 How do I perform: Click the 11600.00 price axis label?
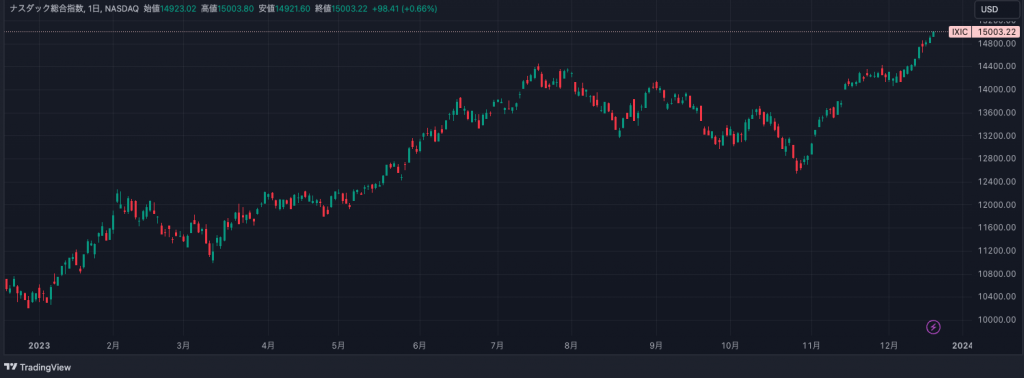tap(997, 228)
